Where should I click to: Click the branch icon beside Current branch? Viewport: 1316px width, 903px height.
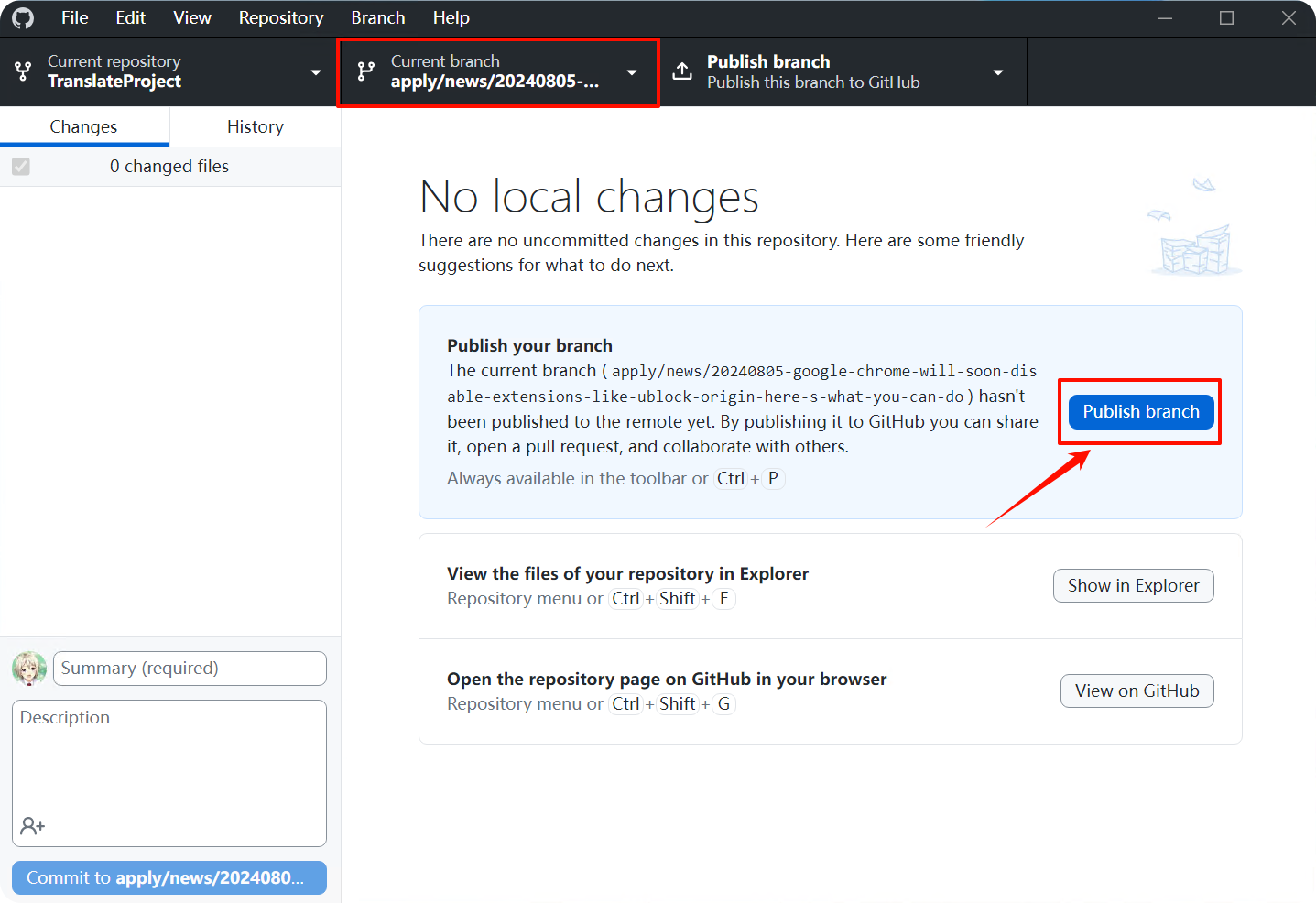click(366, 71)
